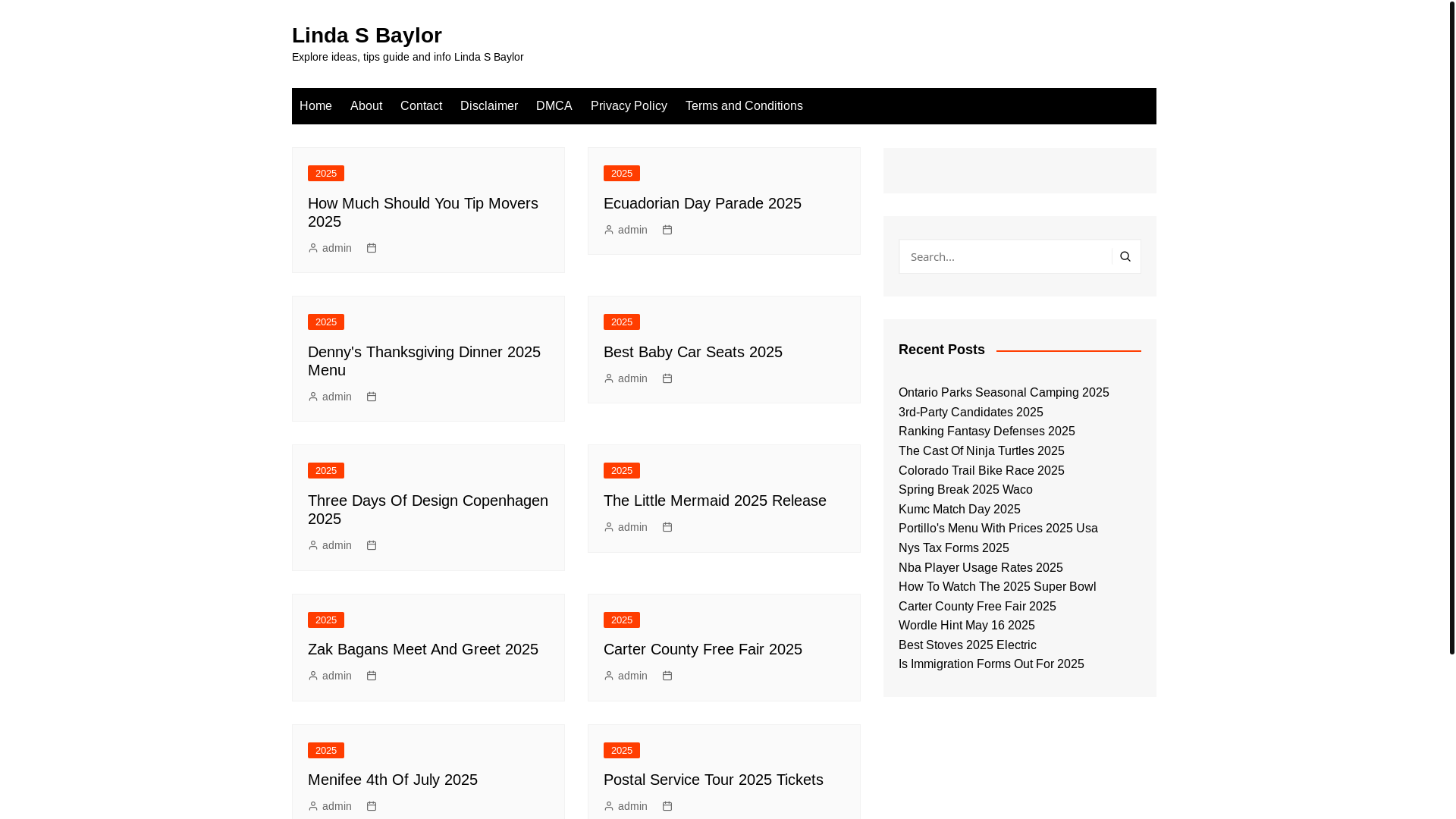Open post Denny's Thanksgiving Dinner 2025 Menu
This screenshot has height=819, width=1456.
pos(424,361)
